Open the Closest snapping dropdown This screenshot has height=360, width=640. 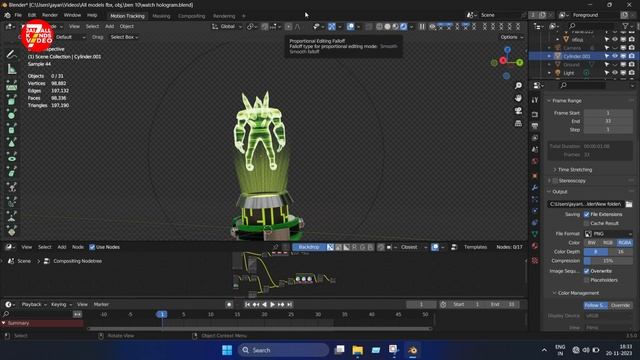(x=412, y=247)
